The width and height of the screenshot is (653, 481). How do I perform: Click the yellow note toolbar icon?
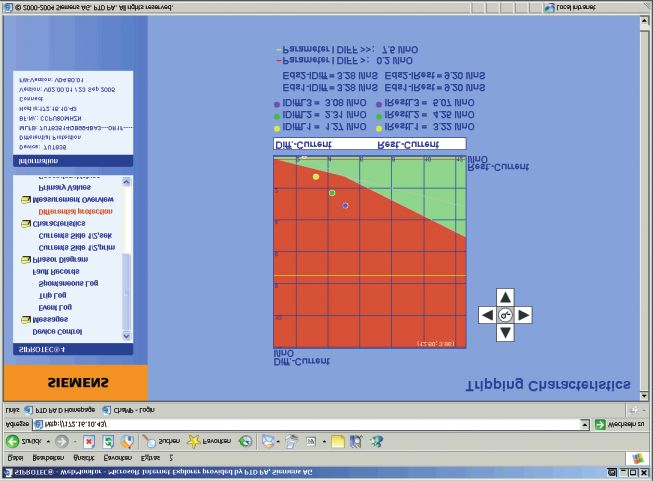338,441
